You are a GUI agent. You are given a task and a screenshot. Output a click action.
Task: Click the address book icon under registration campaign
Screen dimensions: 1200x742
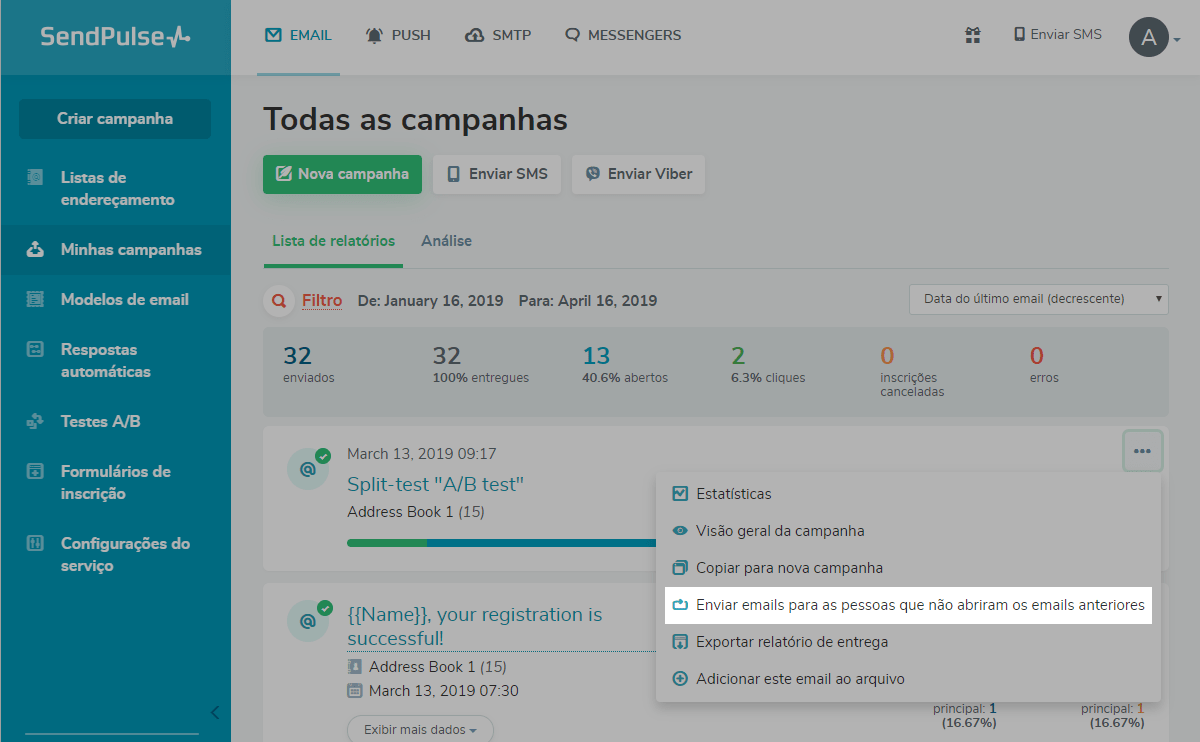click(x=355, y=667)
